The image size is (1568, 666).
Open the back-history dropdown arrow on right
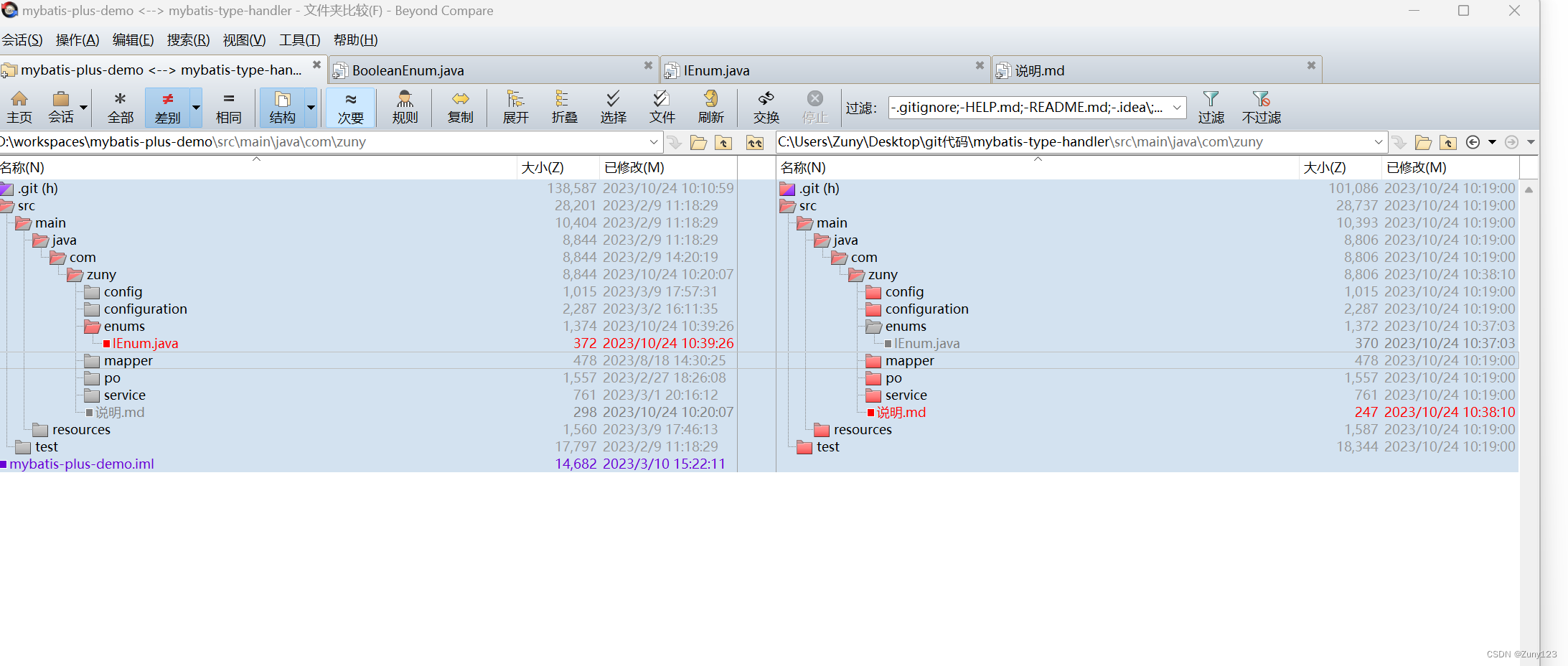1492,142
